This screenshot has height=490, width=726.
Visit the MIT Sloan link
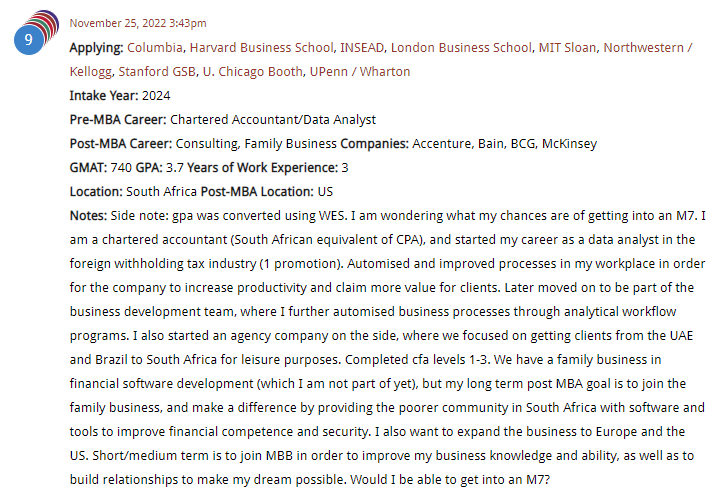click(568, 47)
